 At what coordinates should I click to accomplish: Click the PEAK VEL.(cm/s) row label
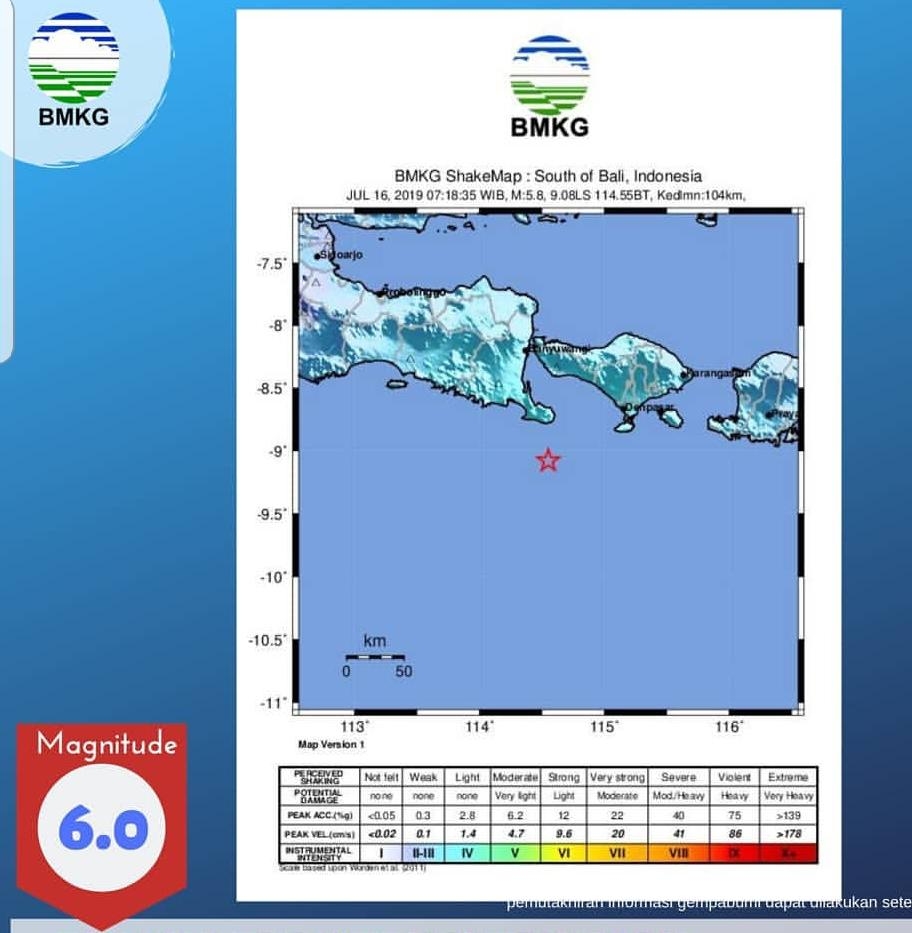[319, 834]
